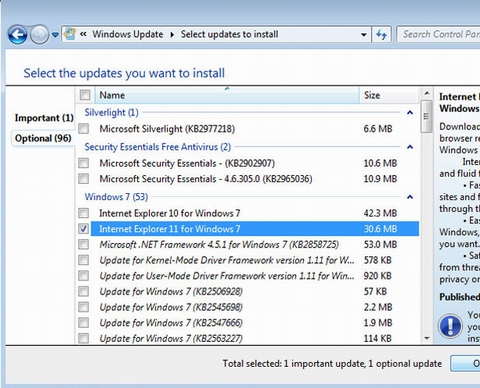Collapse the Windows 7 (53) group
The width and height of the screenshot is (480, 388).
click(410, 197)
